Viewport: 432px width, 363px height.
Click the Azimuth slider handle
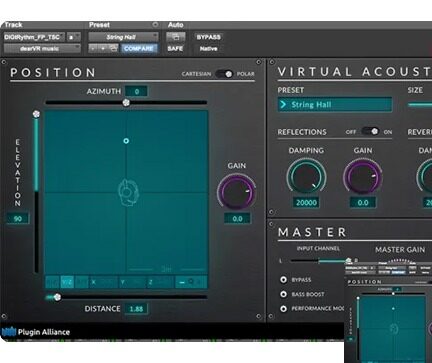point(126,103)
